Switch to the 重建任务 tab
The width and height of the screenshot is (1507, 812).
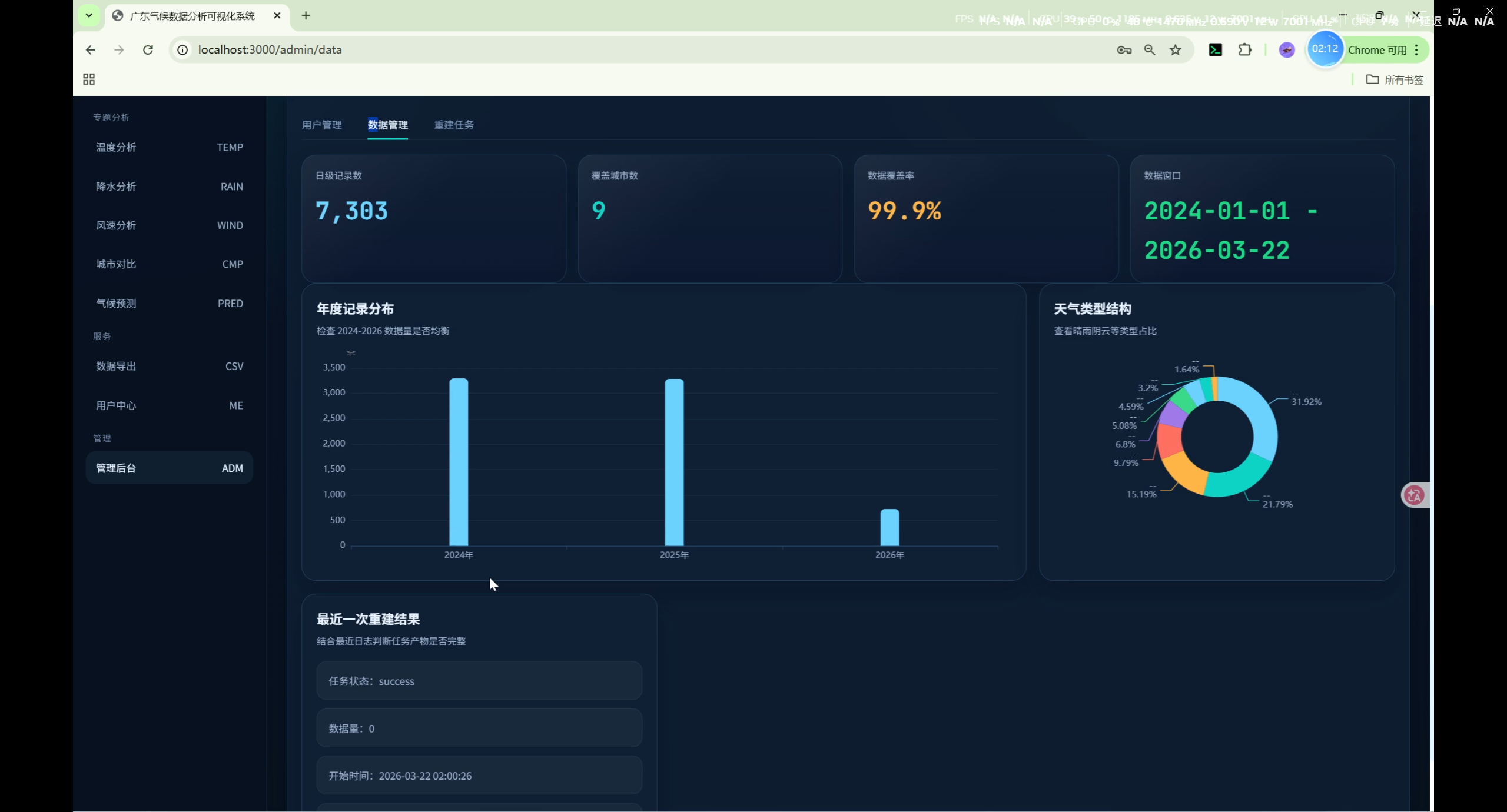[x=453, y=125]
